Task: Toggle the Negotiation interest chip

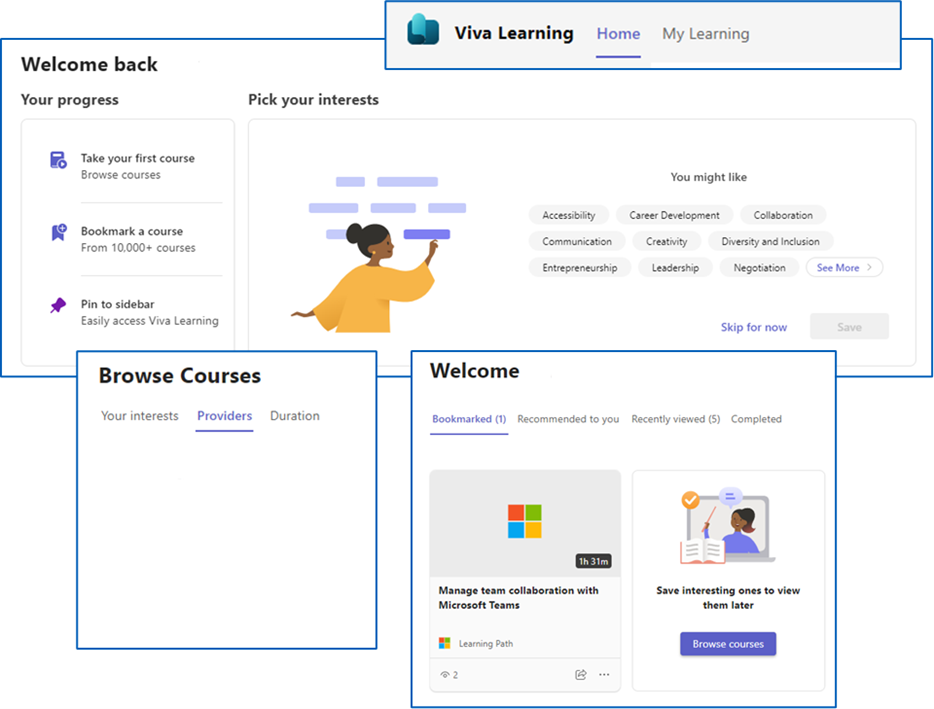Action: [x=759, y=268]
